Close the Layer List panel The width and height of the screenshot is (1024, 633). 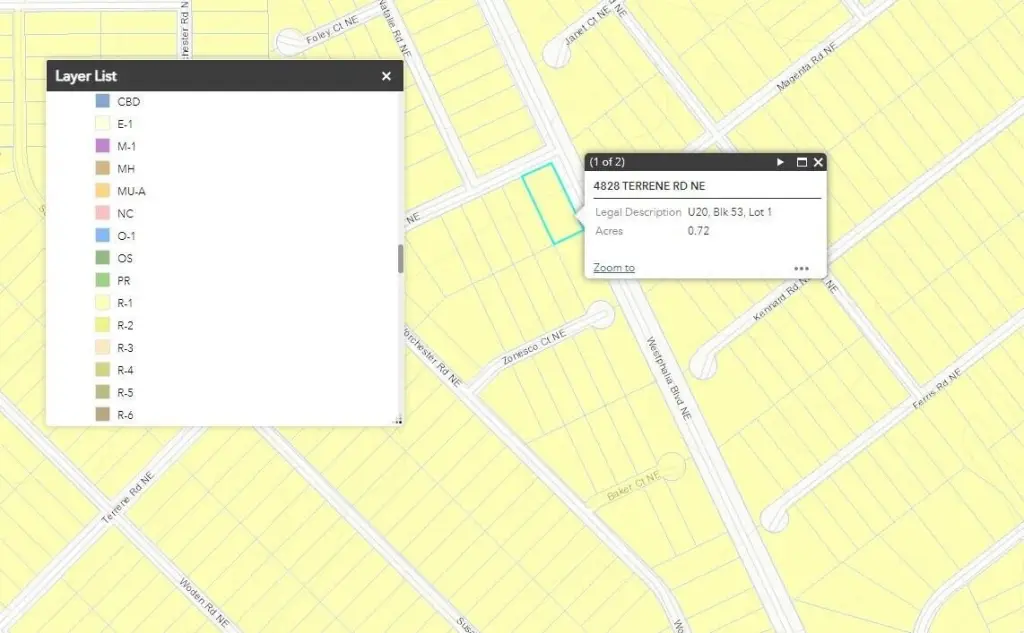point(386,76)
